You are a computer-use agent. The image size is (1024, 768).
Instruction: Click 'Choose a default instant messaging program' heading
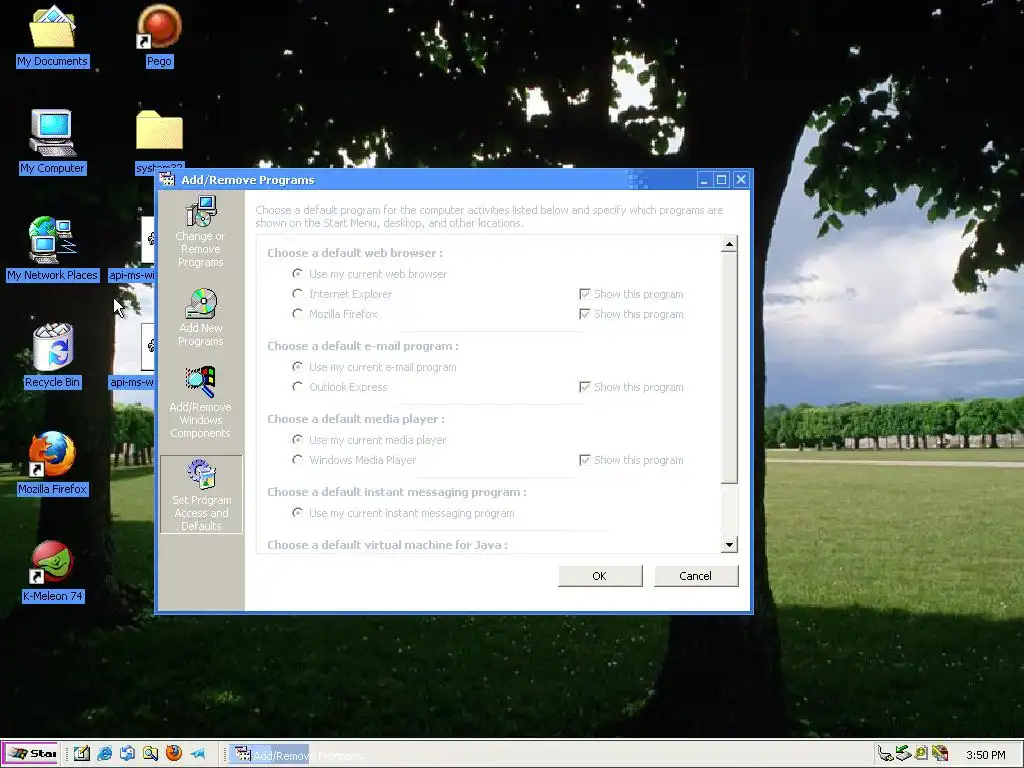pyautogui.click(x=396, y=492)
